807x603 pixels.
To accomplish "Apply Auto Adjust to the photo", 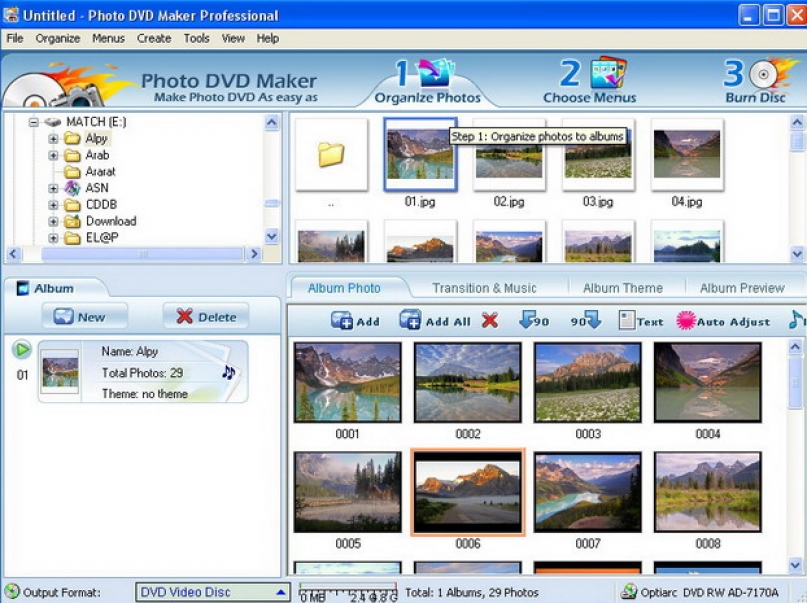I will coord(723,321).
